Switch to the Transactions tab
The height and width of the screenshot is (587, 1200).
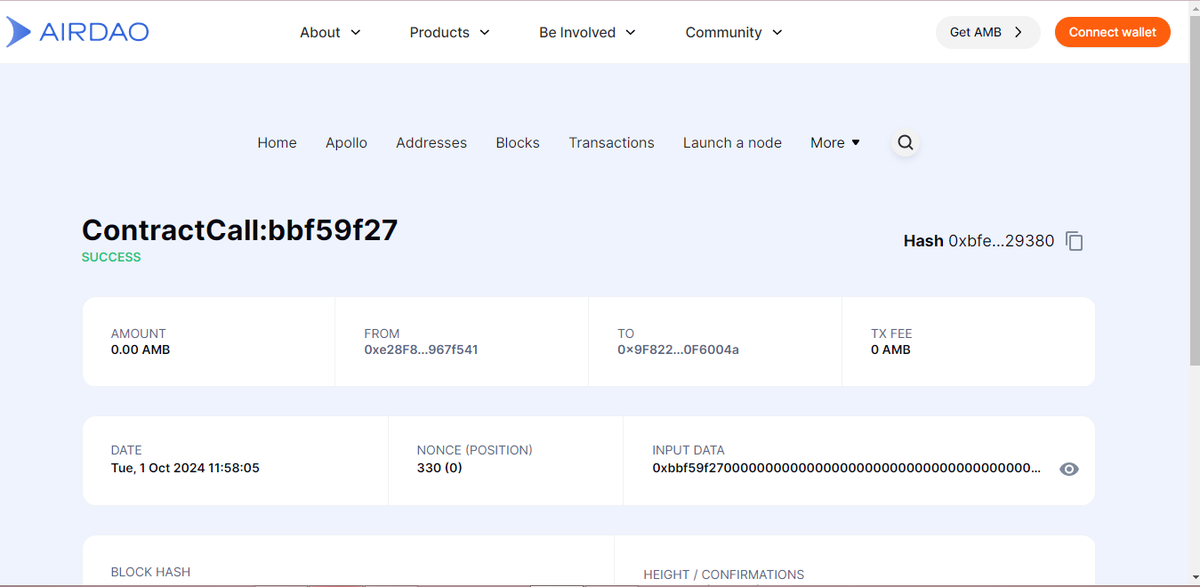point(611,143)
